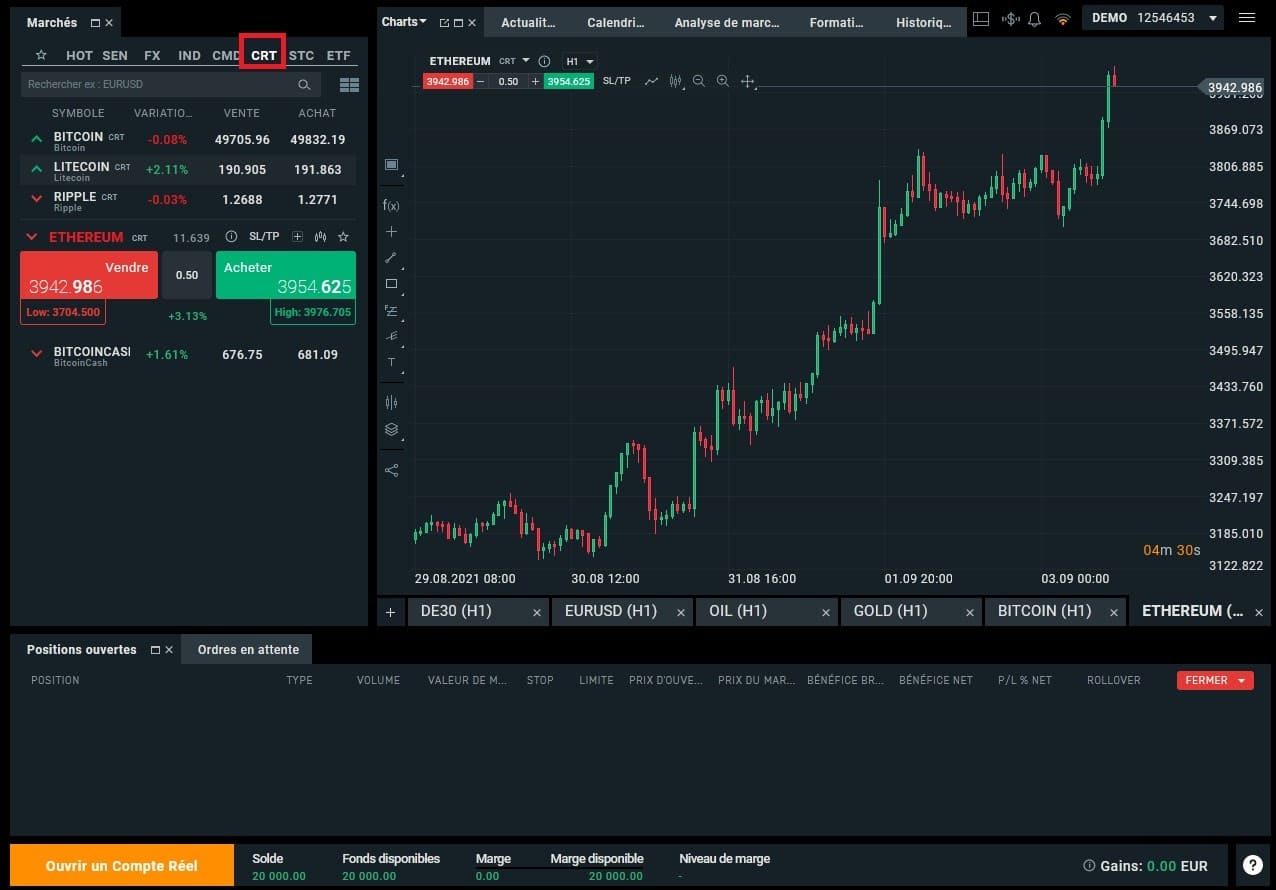Open help question mark button
Image resolution: width=1276 pixels, height=890 pixels.
[1252, 866]
